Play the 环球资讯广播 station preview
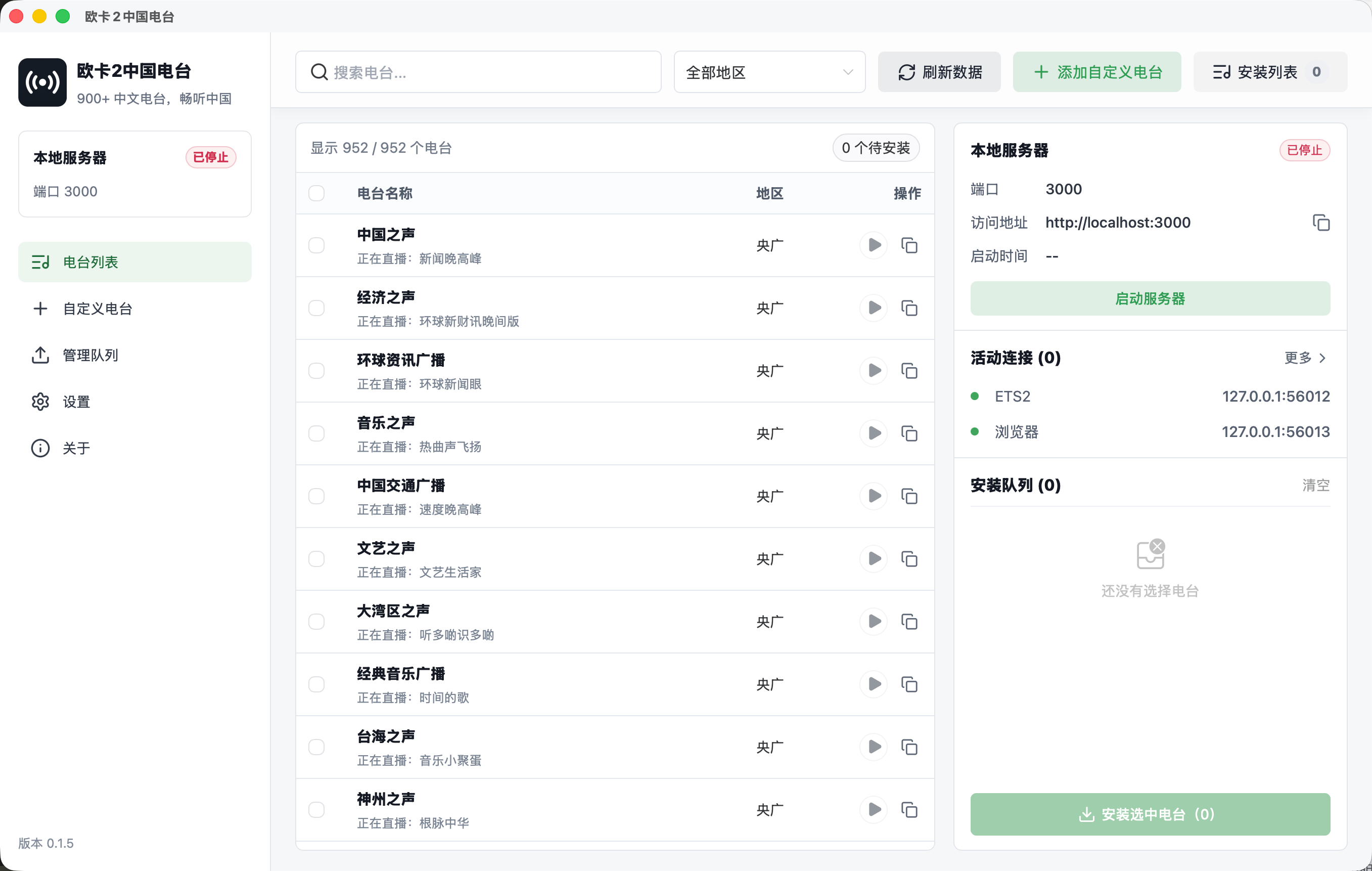This screenshot has width=1372, height=871. click(x=874, y=371)
